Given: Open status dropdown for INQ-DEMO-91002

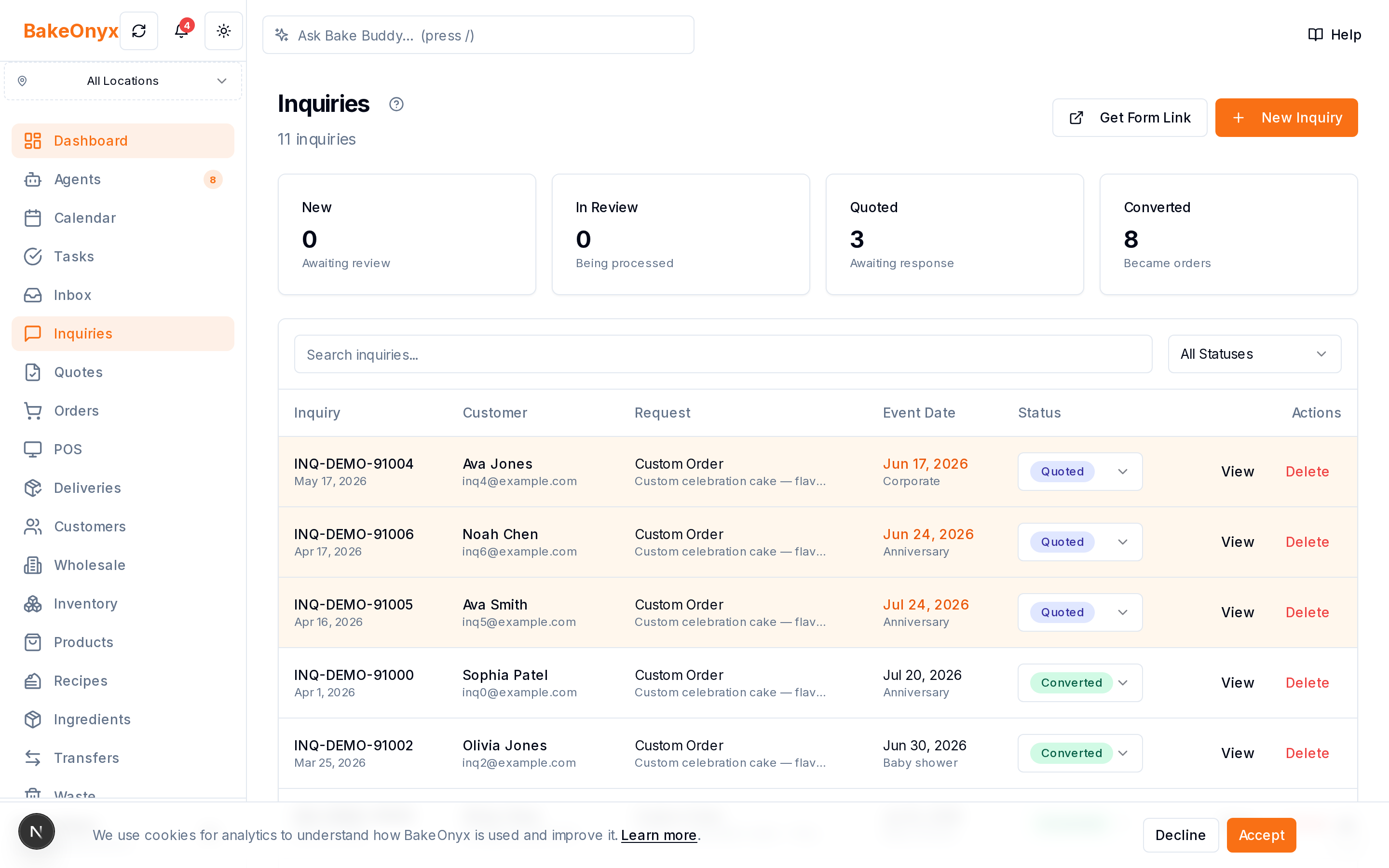Looking at the screenshot, I should pyautogui.click(x=1080, y=753).
